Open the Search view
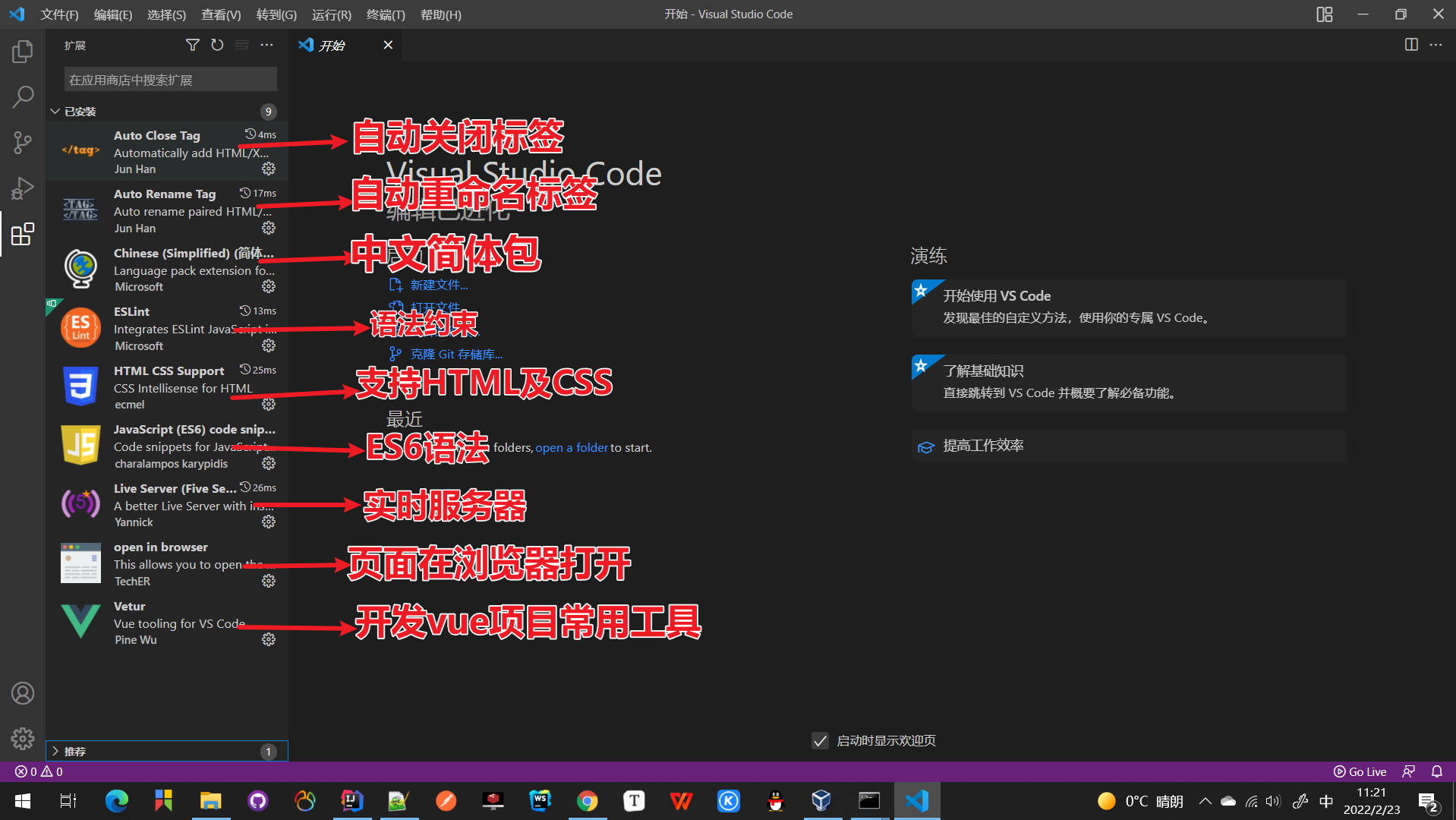Screen dimensions: 1456x820 pos(22,96)
